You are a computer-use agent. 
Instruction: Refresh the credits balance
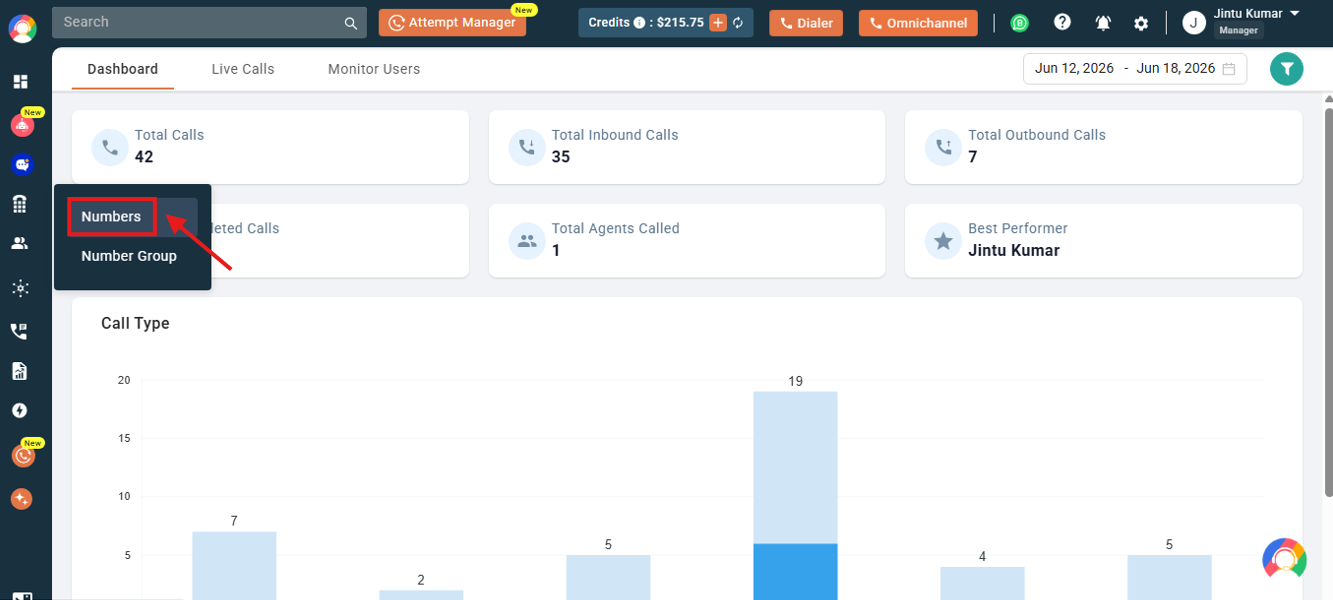click(x=738, y=23)
